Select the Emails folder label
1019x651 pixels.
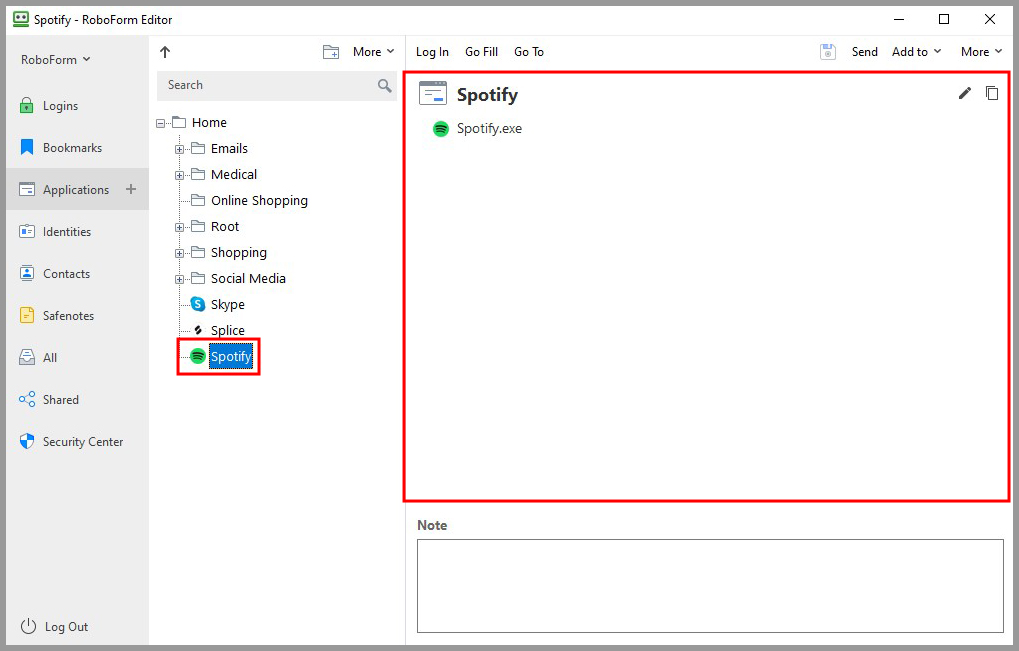[229, 149]
